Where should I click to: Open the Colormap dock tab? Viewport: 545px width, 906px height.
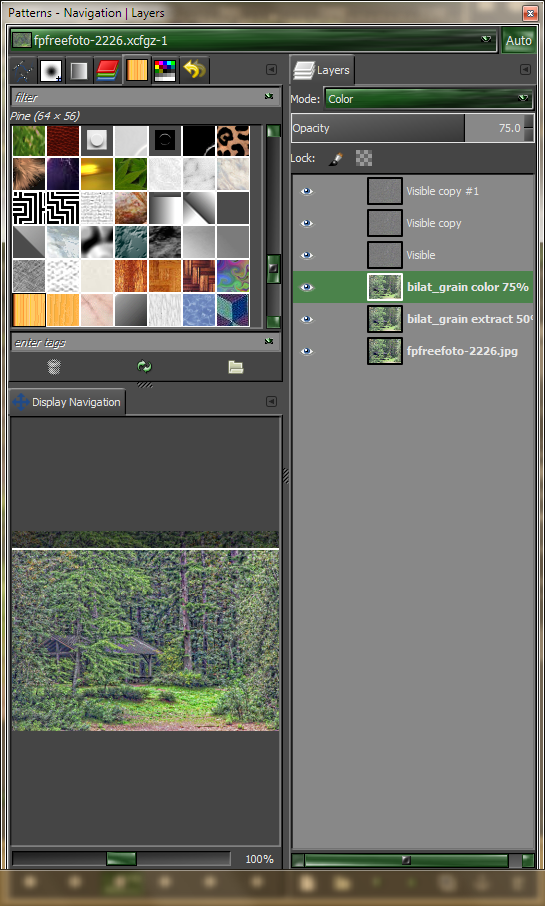coord(165,70)
